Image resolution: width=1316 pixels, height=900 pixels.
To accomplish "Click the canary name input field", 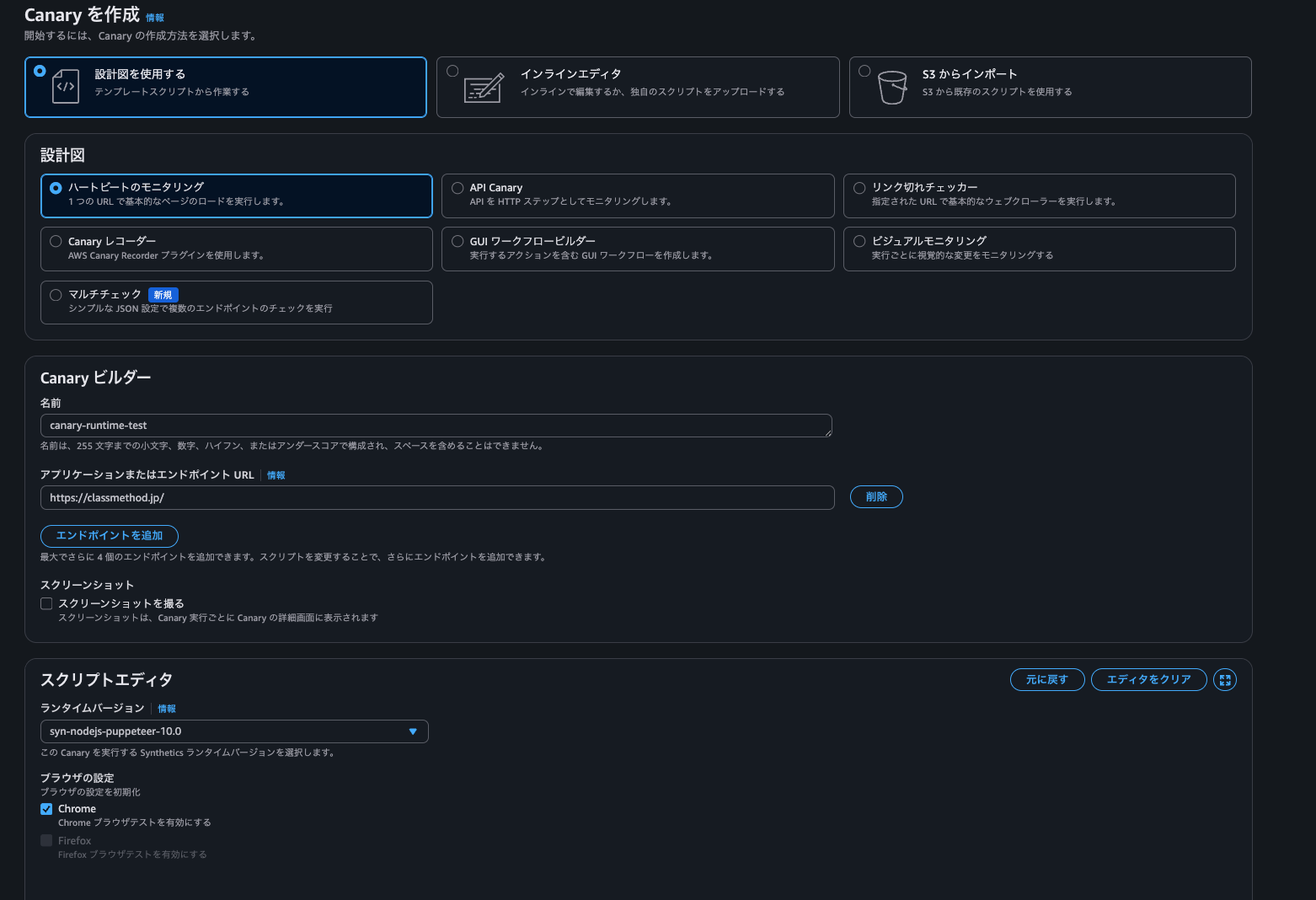I will coord(436,426).
